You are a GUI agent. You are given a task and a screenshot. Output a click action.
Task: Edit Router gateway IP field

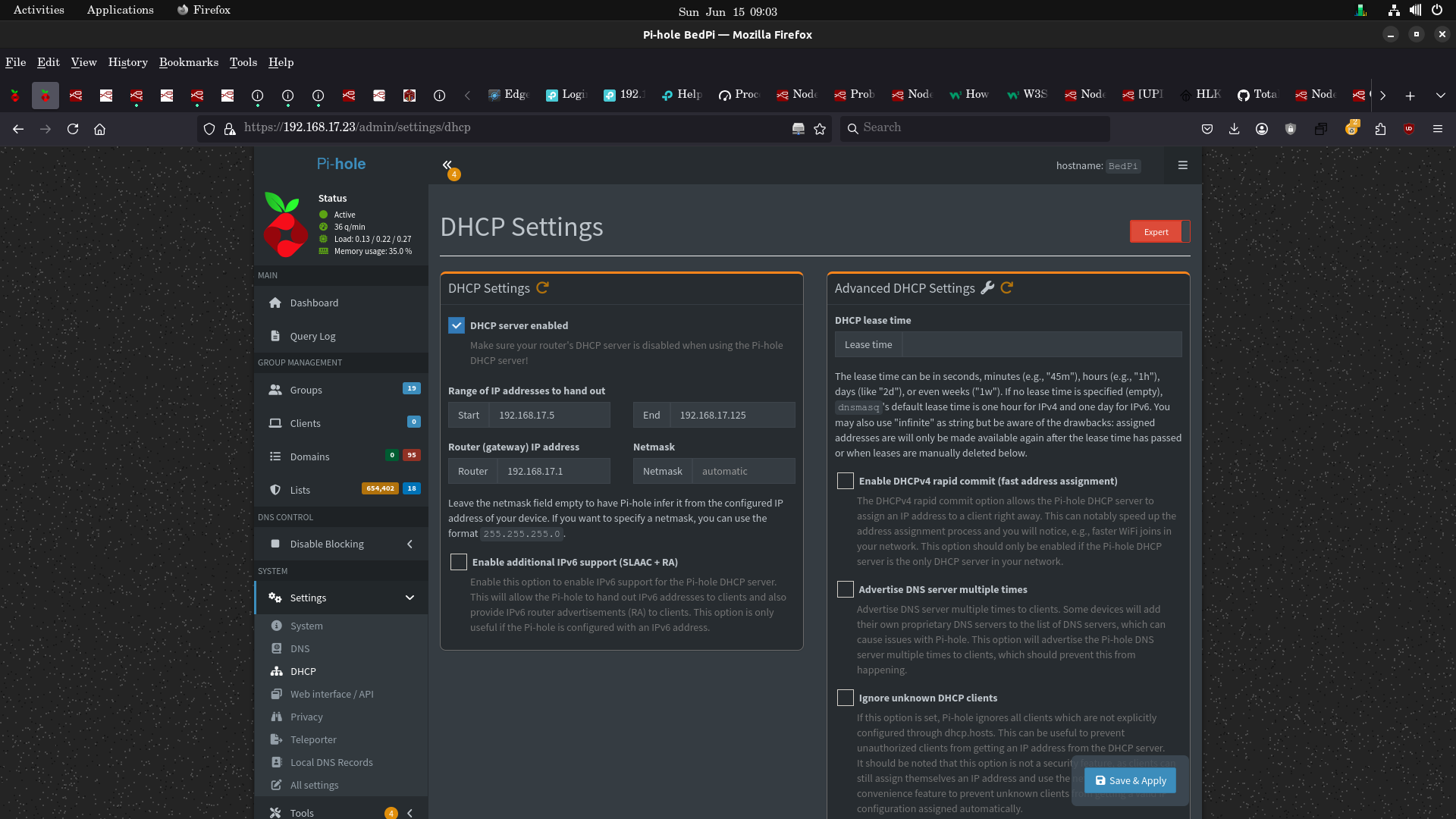(x=554, y=471)
